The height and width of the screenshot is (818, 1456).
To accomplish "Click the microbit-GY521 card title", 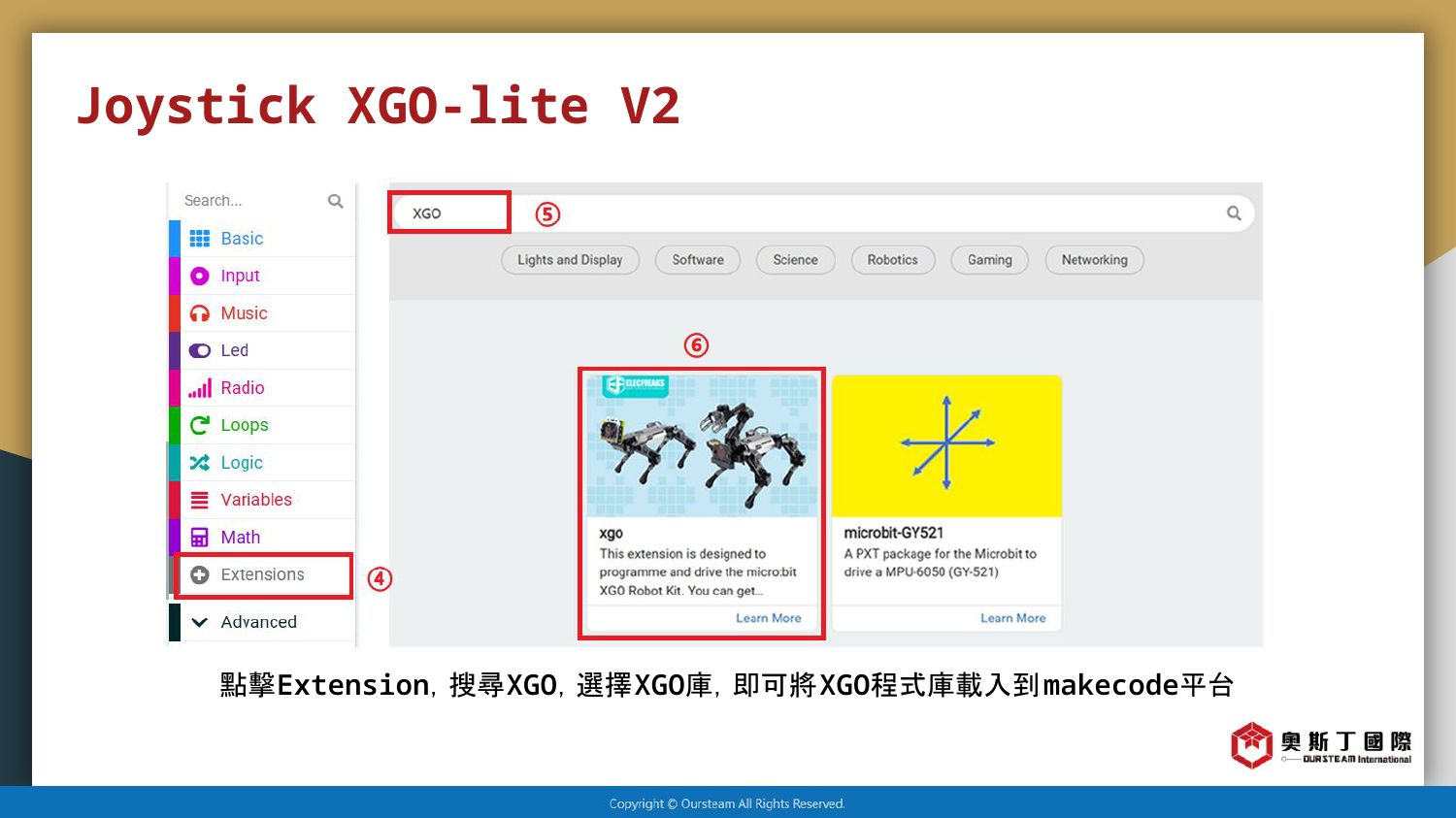I will coord(894,533).
